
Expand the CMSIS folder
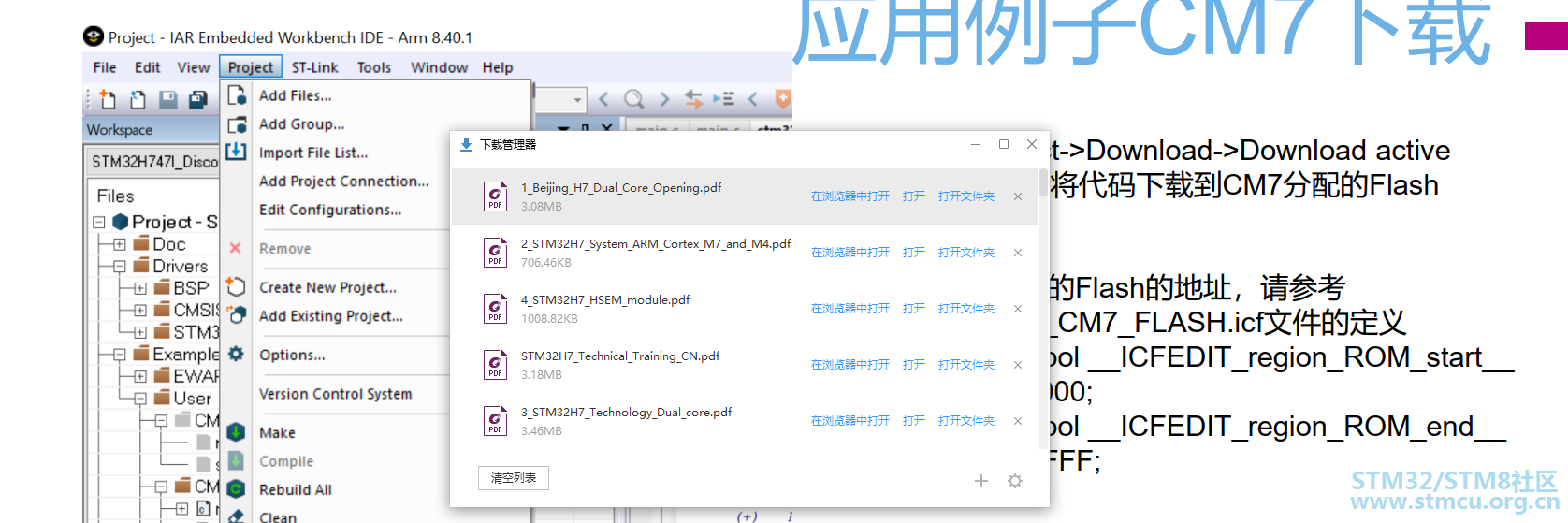tap(140, 310)
